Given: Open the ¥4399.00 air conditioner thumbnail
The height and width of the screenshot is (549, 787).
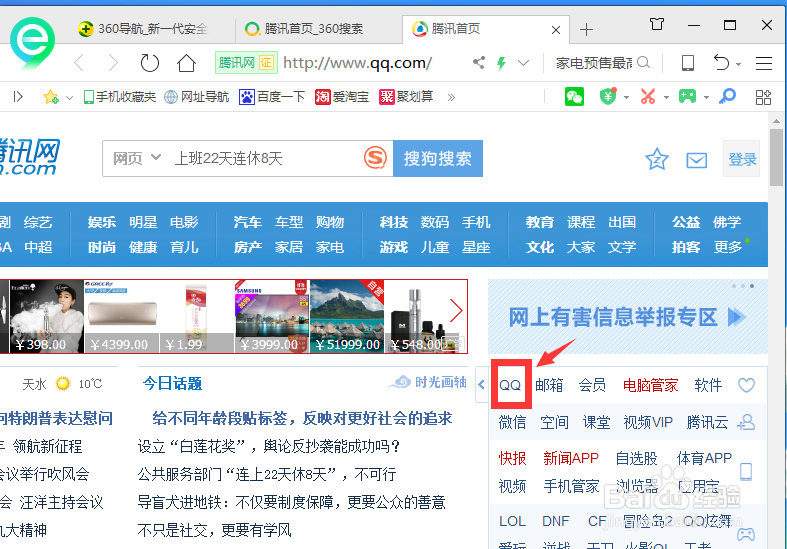Looking at the screenshot, I should (121, 316).
